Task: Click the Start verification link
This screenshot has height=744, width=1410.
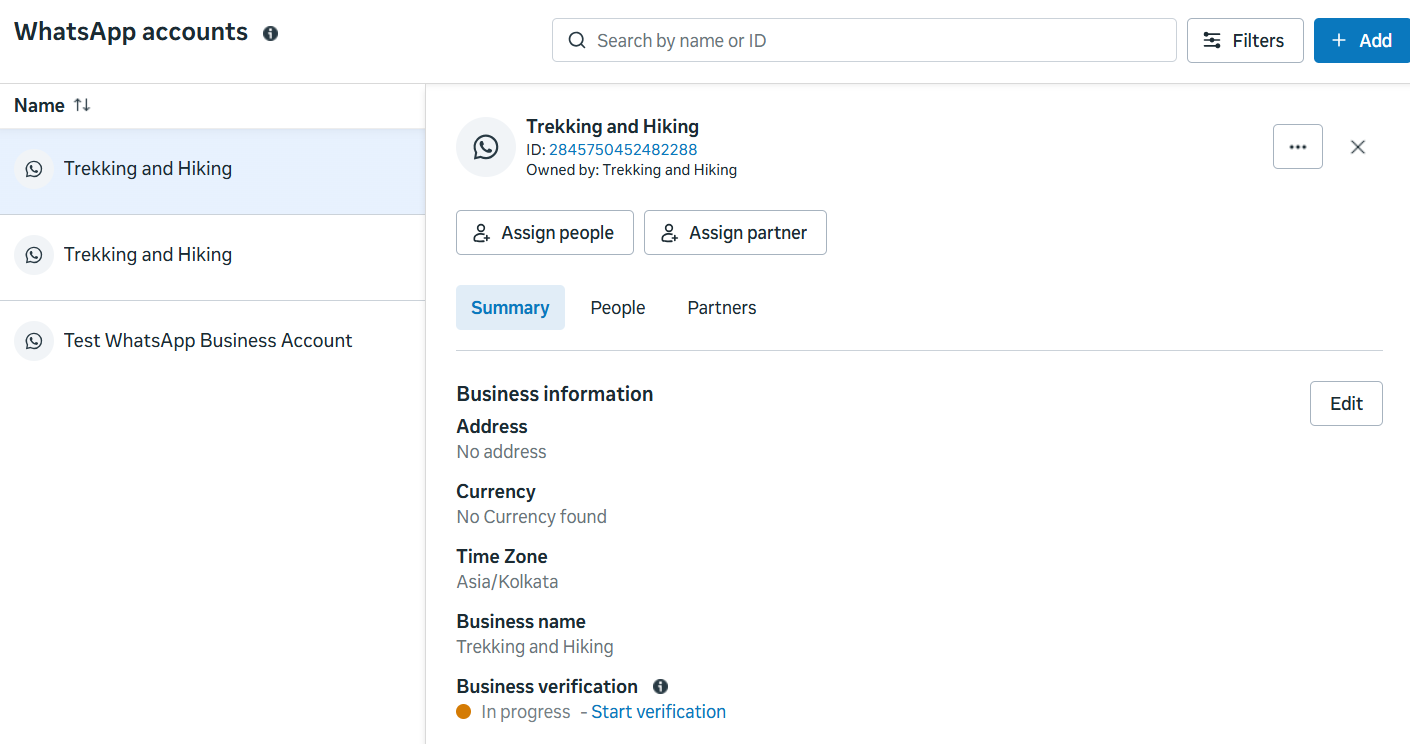Action: 658,712
